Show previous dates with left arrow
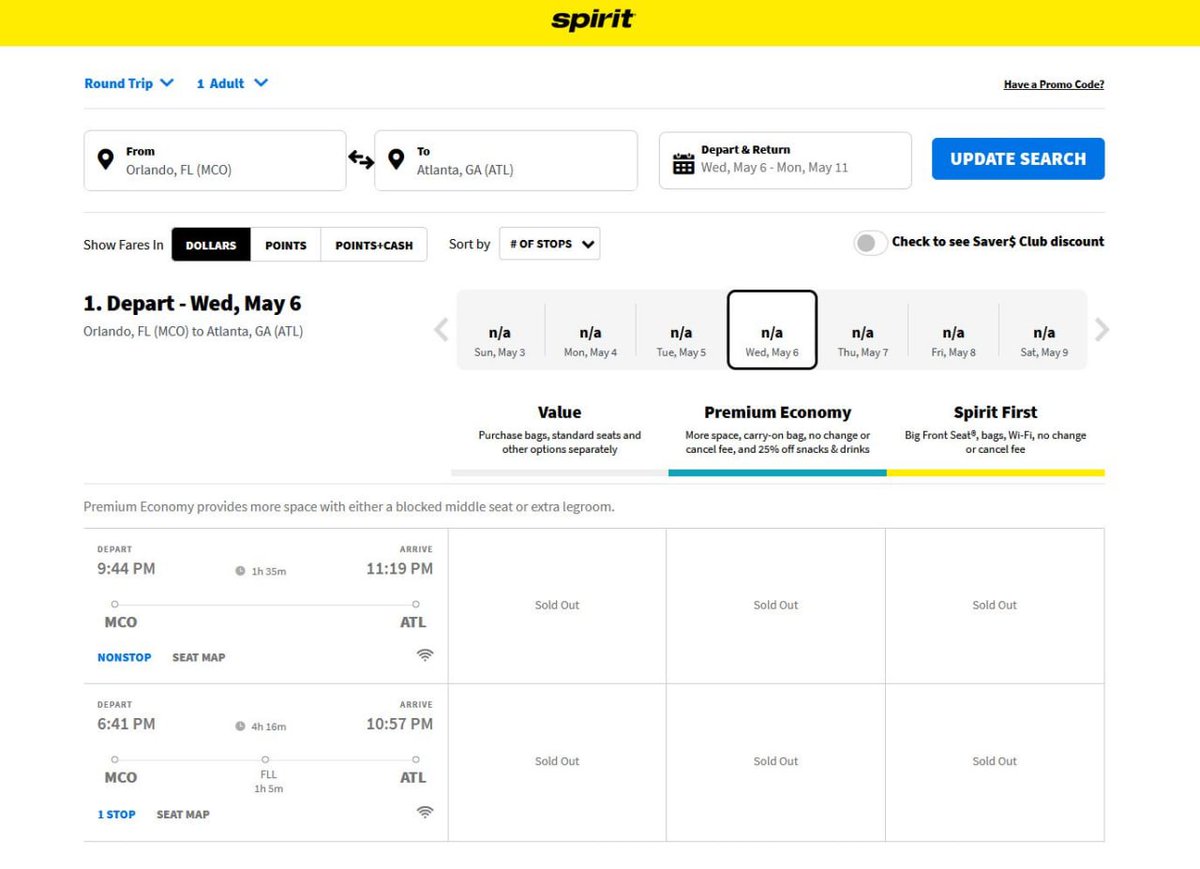Screen dimensions: 1200x869 pyautogui.click(x=441, y=330)
